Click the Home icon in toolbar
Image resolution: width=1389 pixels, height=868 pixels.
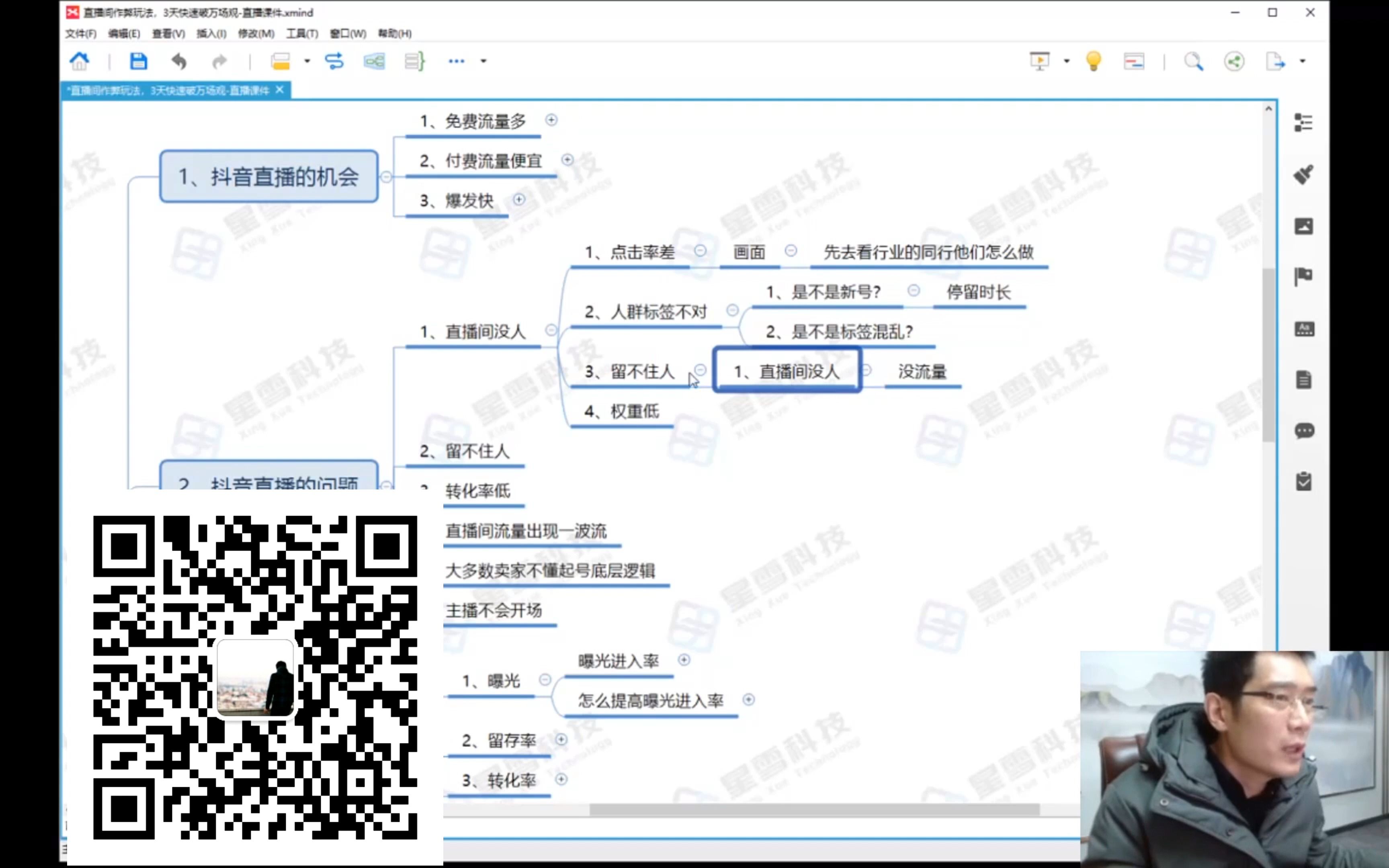[79, 61]
